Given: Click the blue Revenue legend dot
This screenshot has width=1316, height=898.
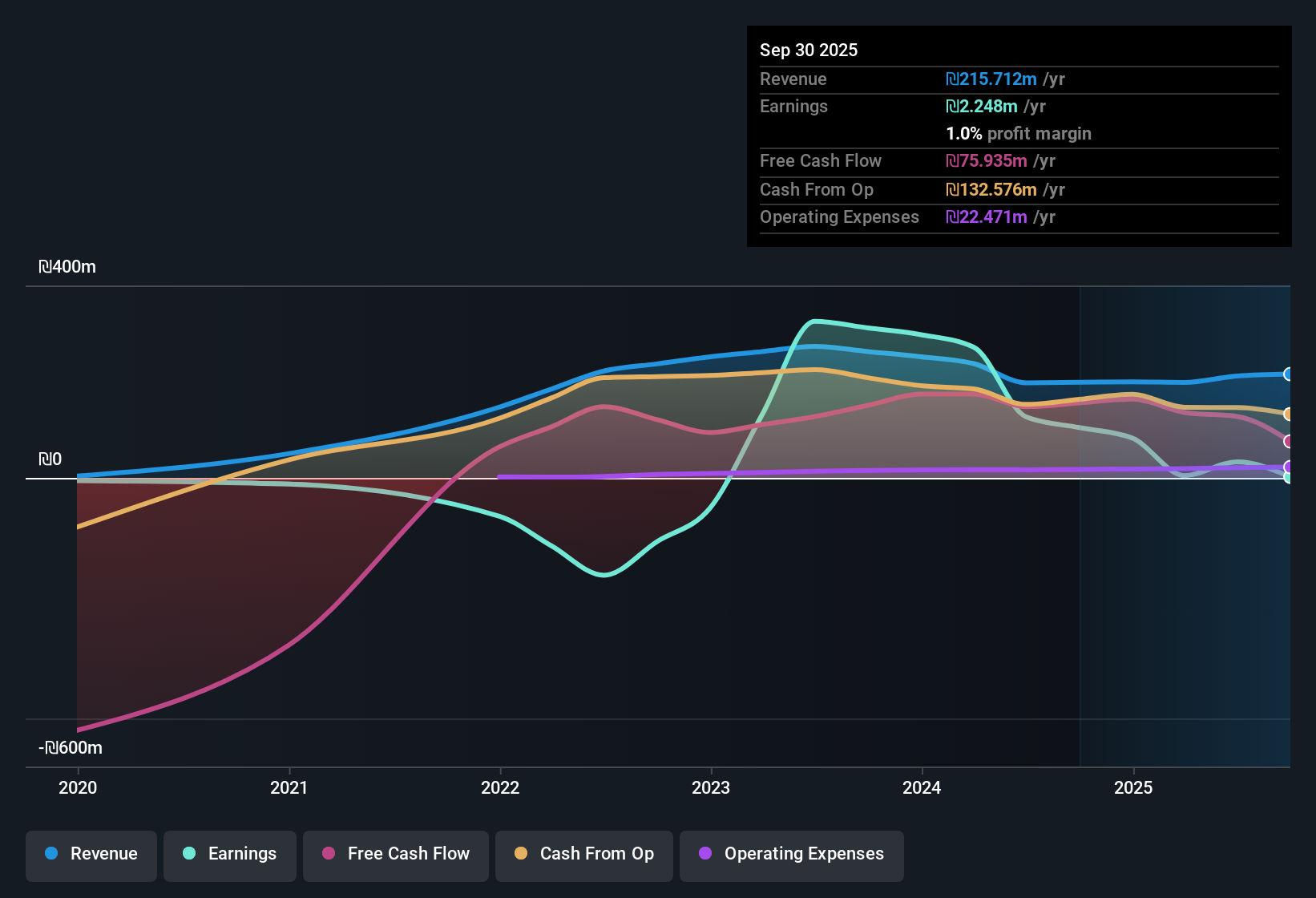Looking at the screenshot, I should click(51, 854).
